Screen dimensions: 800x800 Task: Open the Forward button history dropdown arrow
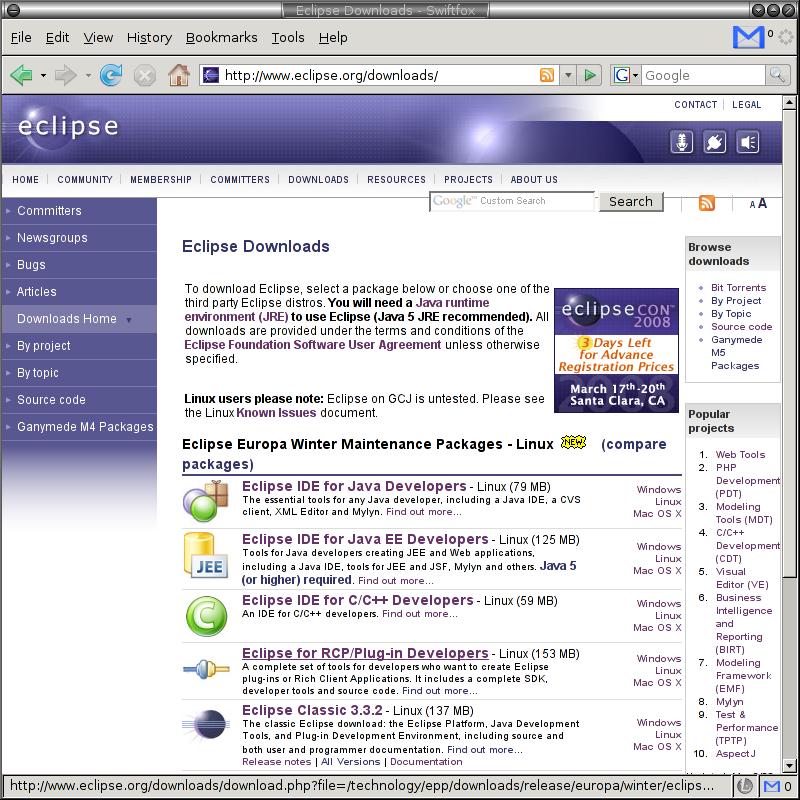(88, 76)
